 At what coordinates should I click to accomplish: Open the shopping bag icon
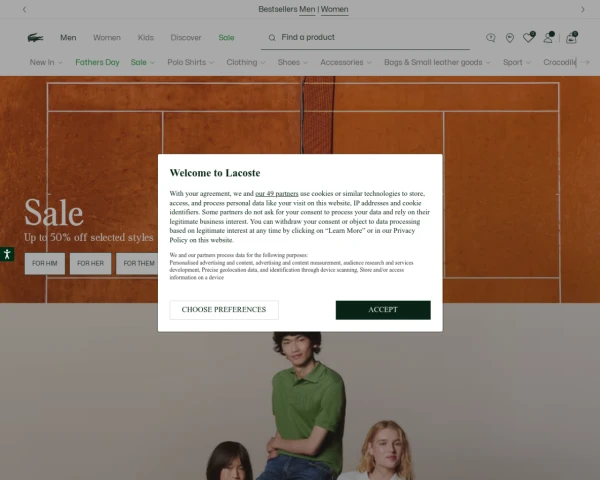coord(571,37)
